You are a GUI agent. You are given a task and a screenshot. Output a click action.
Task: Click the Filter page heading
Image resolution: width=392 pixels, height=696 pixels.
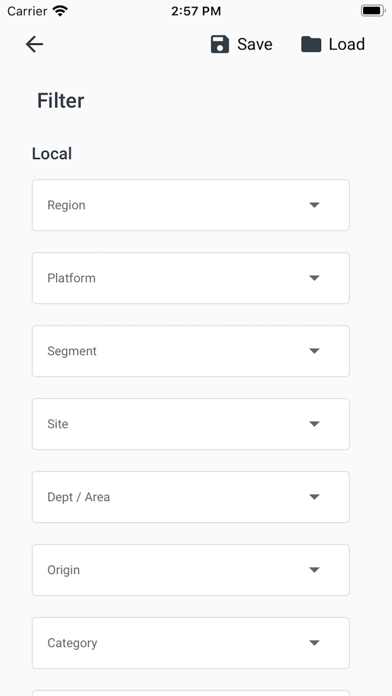60,101
